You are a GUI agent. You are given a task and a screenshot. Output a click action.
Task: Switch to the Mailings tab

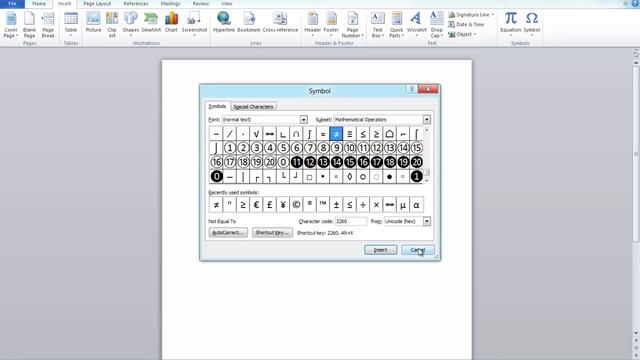pos(171,4)
